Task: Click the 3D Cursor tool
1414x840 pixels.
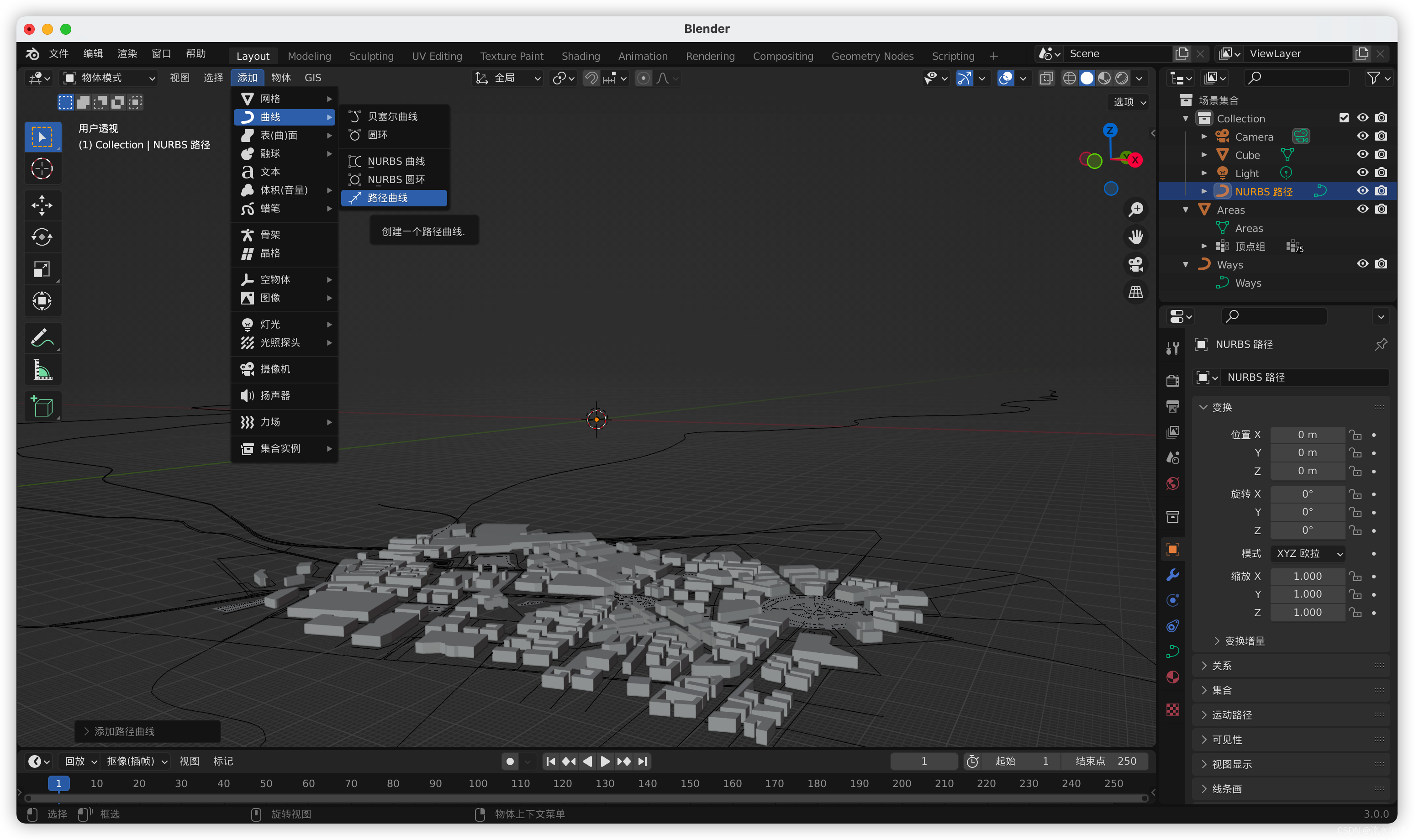Action: (42, 168)
